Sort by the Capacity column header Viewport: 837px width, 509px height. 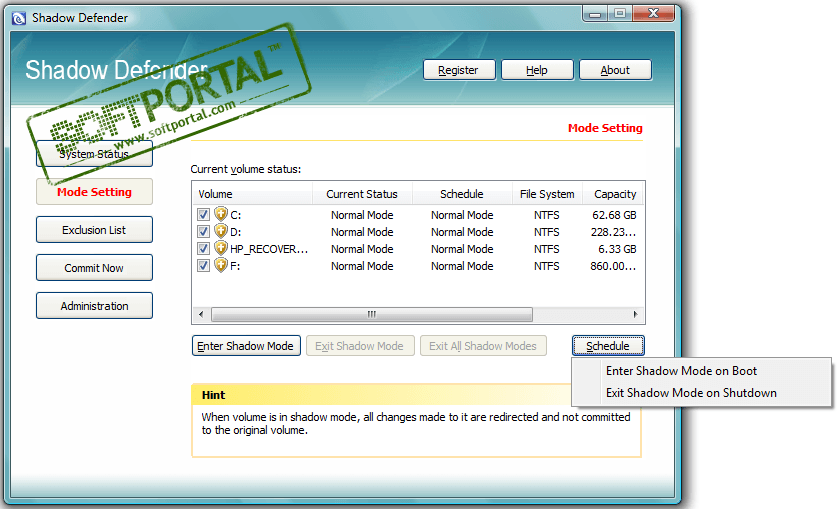[615, 194]
